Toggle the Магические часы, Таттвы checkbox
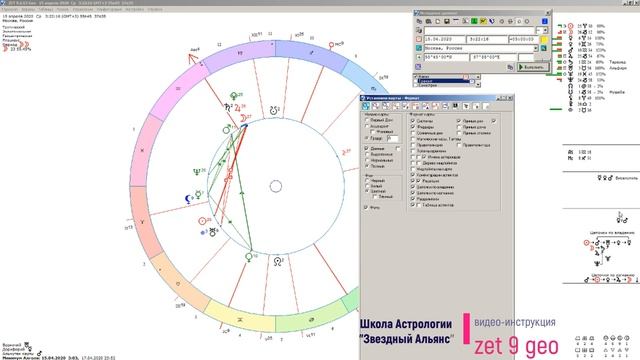 [413, 139]
